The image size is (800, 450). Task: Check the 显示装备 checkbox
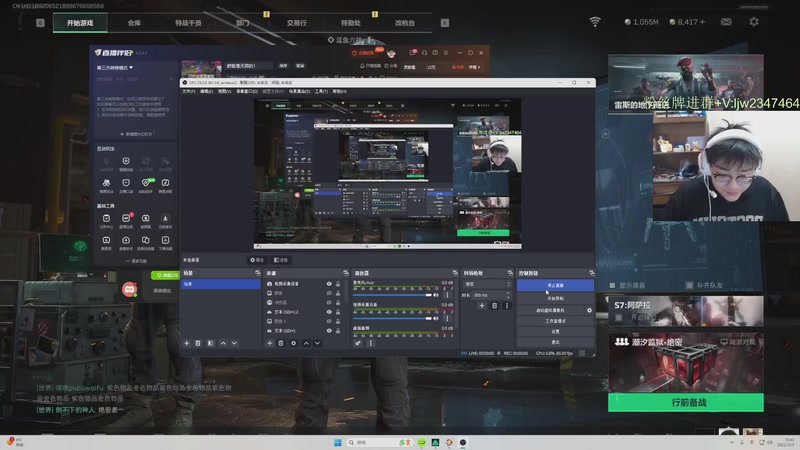coord(613,285)
